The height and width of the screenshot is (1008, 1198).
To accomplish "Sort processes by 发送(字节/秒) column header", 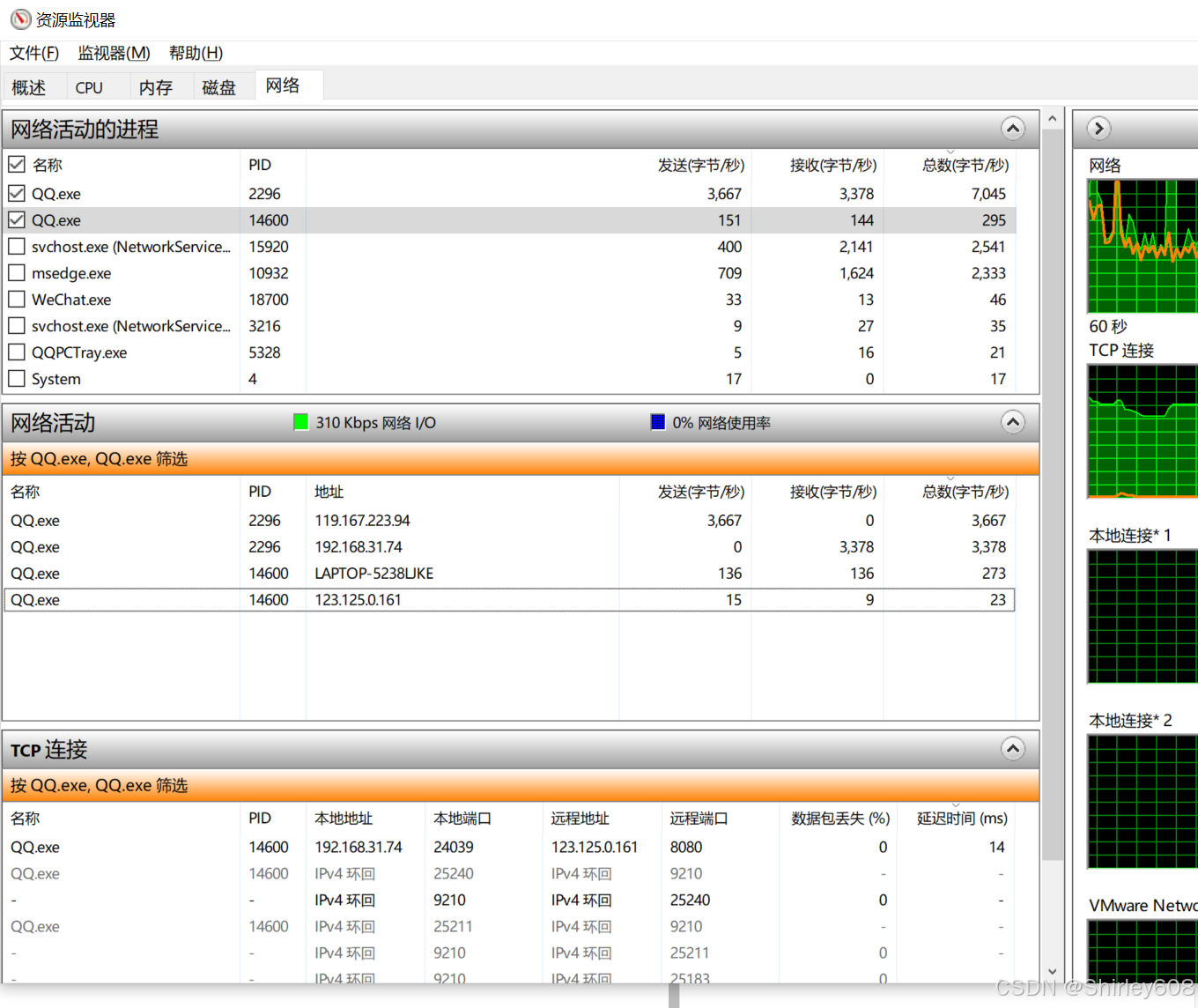I will pos(700,165).
